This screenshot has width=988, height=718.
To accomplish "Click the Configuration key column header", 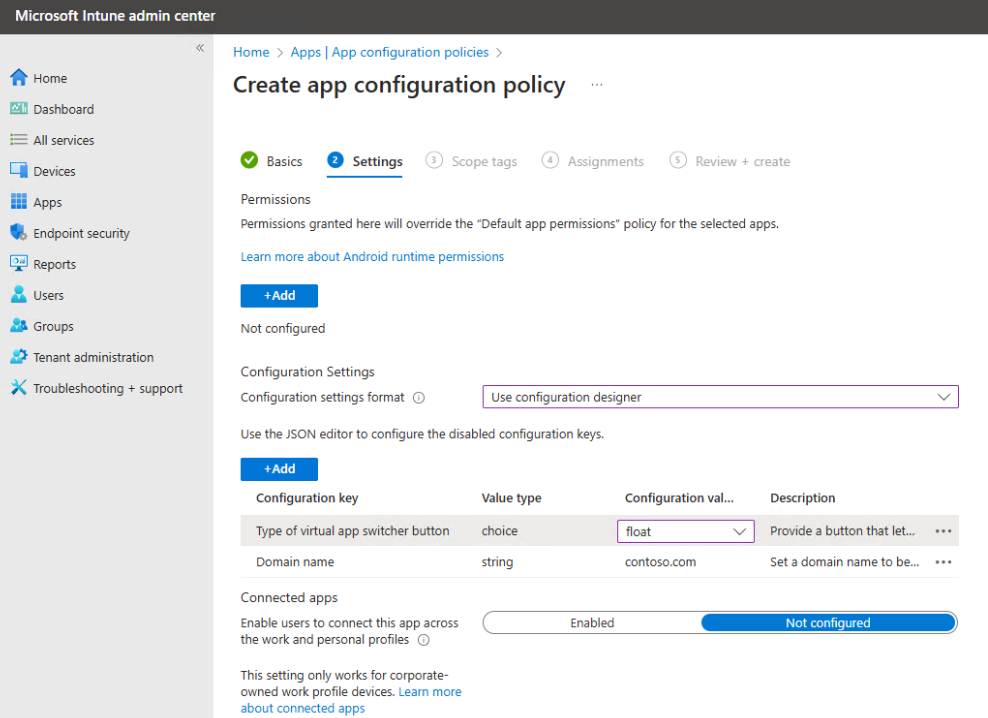I will pos(307,498).
